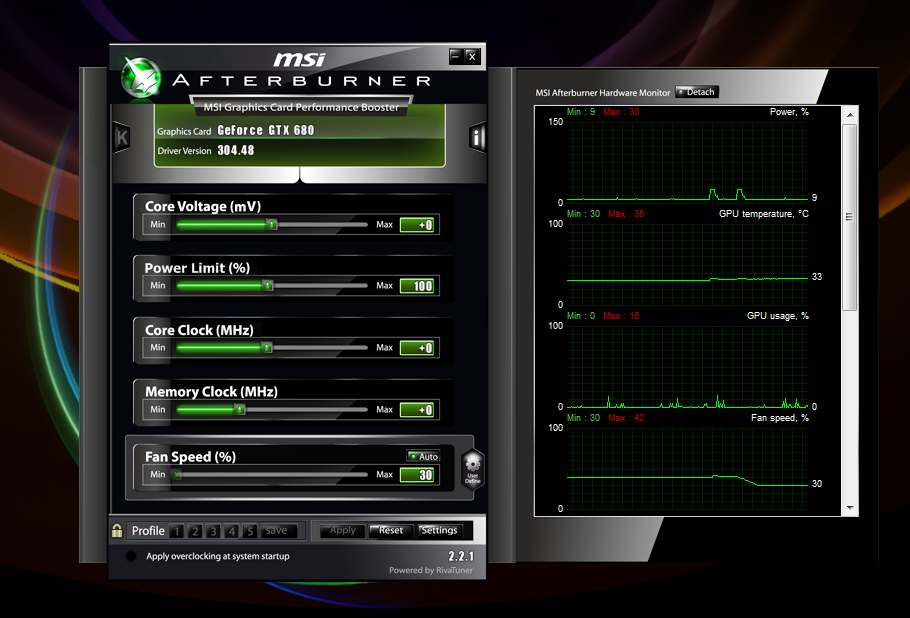Select profile slot 2
The image size is (910, 618).
(x=196, y=531)
